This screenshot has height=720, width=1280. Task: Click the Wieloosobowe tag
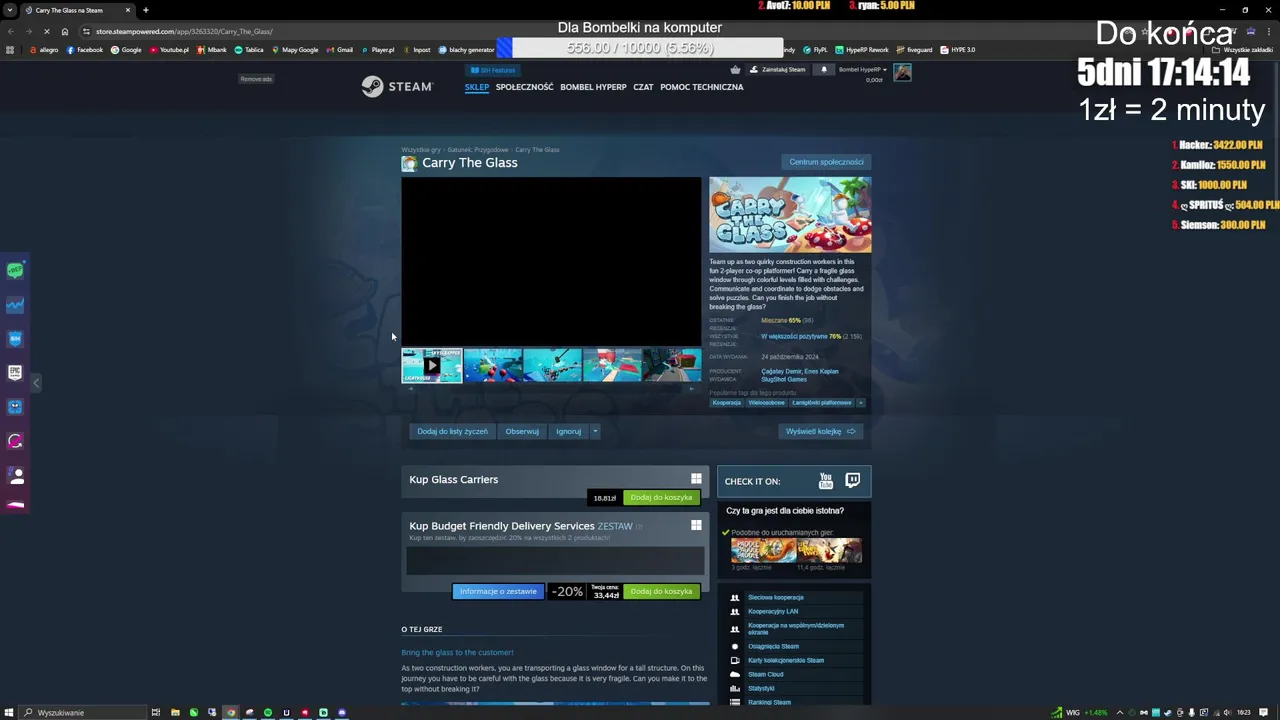point(767,403)
